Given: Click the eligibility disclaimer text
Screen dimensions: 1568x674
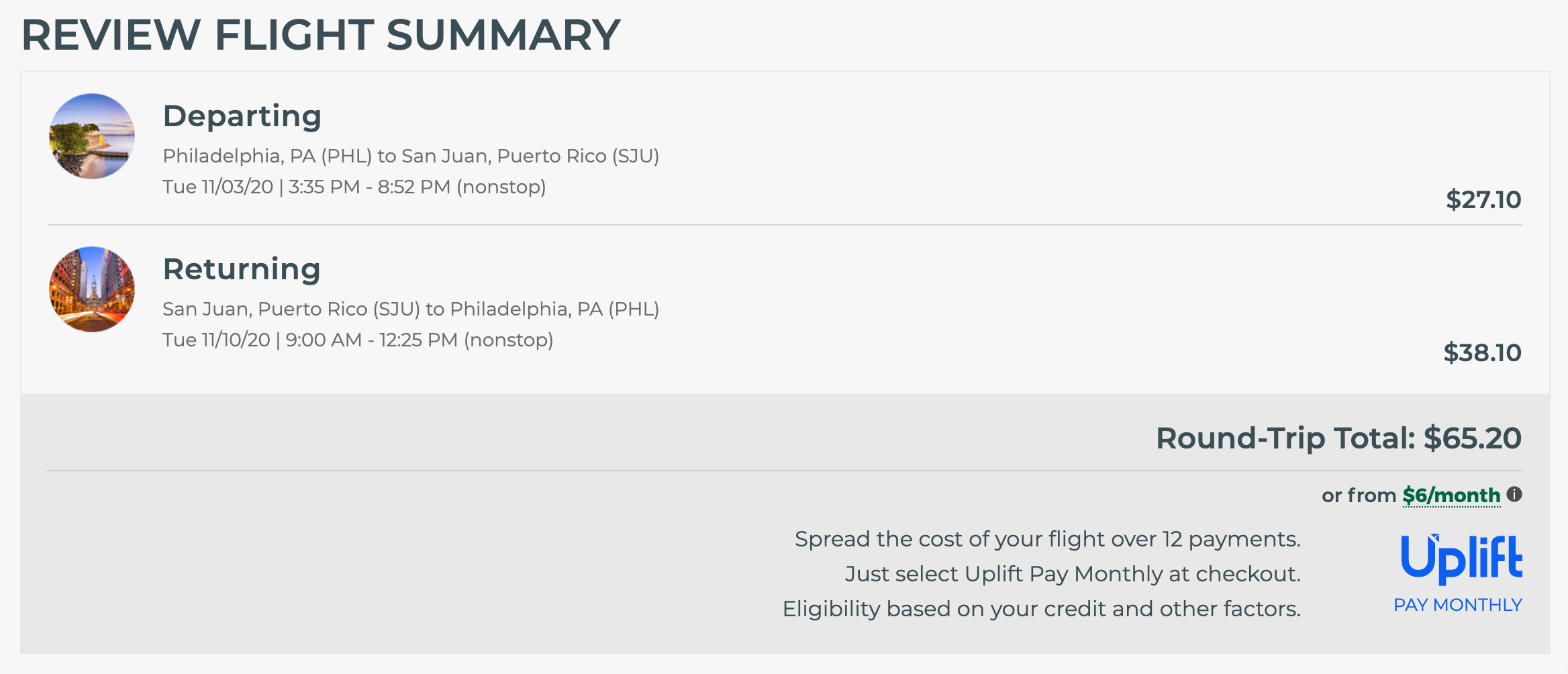Looking at the screenshot, I should click(1042, 609).
